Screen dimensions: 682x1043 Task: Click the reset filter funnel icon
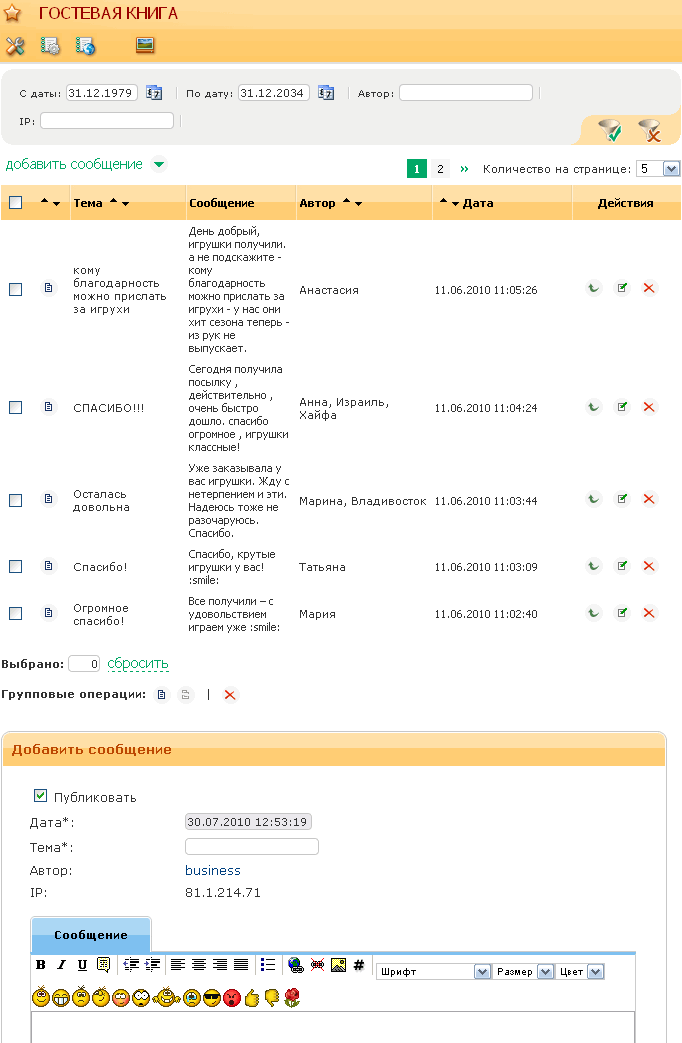649,130
